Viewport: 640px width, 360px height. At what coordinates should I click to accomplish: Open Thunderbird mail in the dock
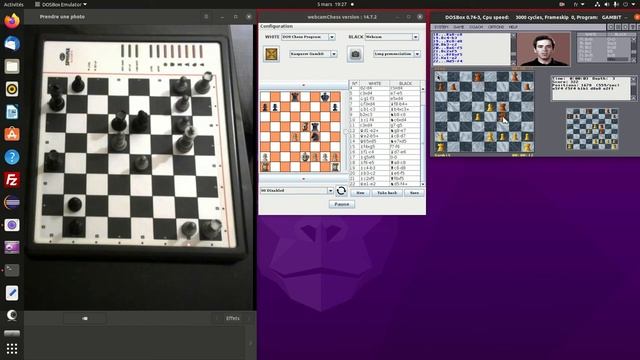click(12, 43)
